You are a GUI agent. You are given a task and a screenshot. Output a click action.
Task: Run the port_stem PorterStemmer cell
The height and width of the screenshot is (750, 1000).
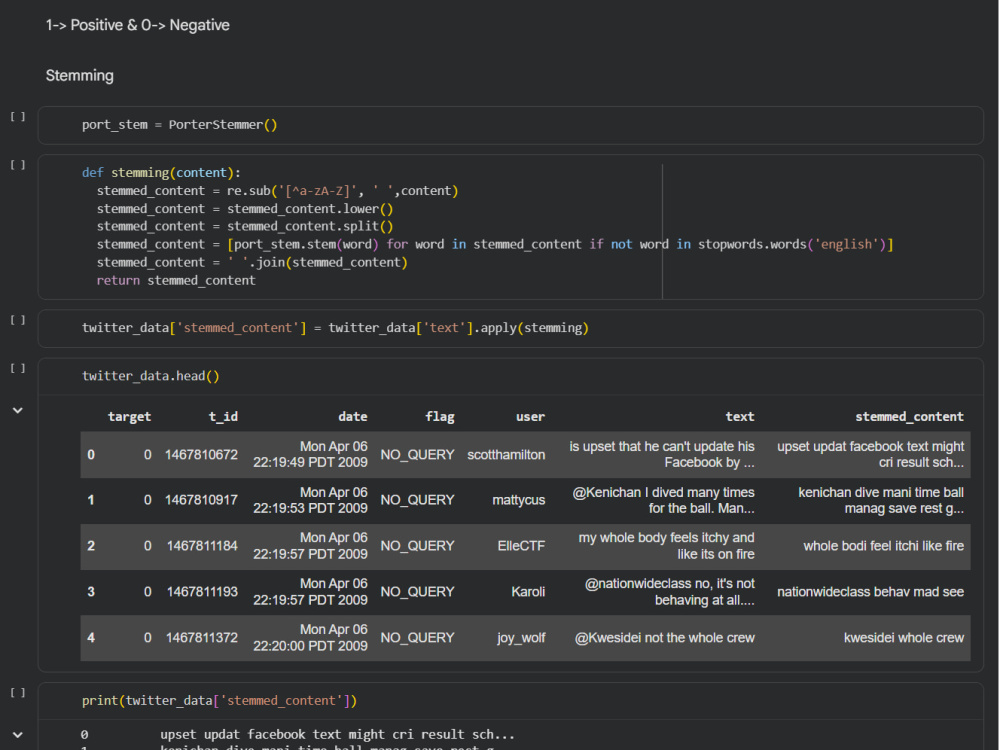click(x=18, y=117)
